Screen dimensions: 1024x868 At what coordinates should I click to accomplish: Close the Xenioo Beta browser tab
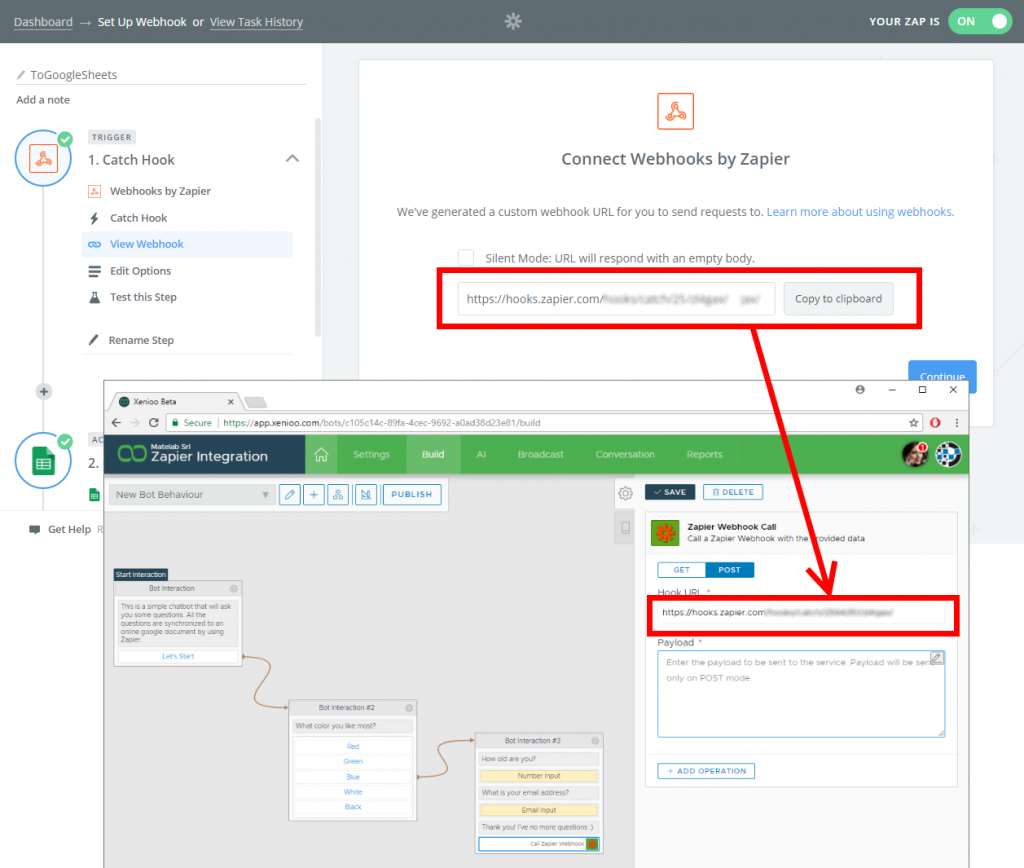[231, 402]
